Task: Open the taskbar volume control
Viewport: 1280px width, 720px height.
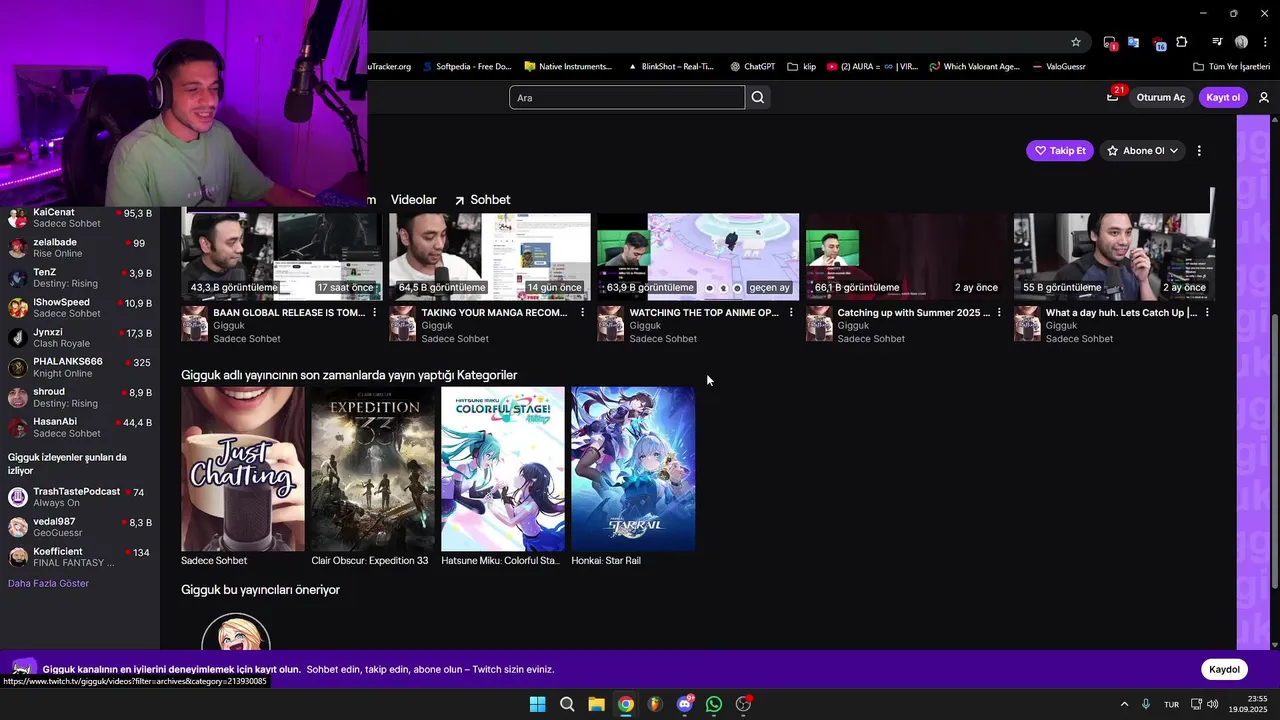Action: (x=1213, y=704)
